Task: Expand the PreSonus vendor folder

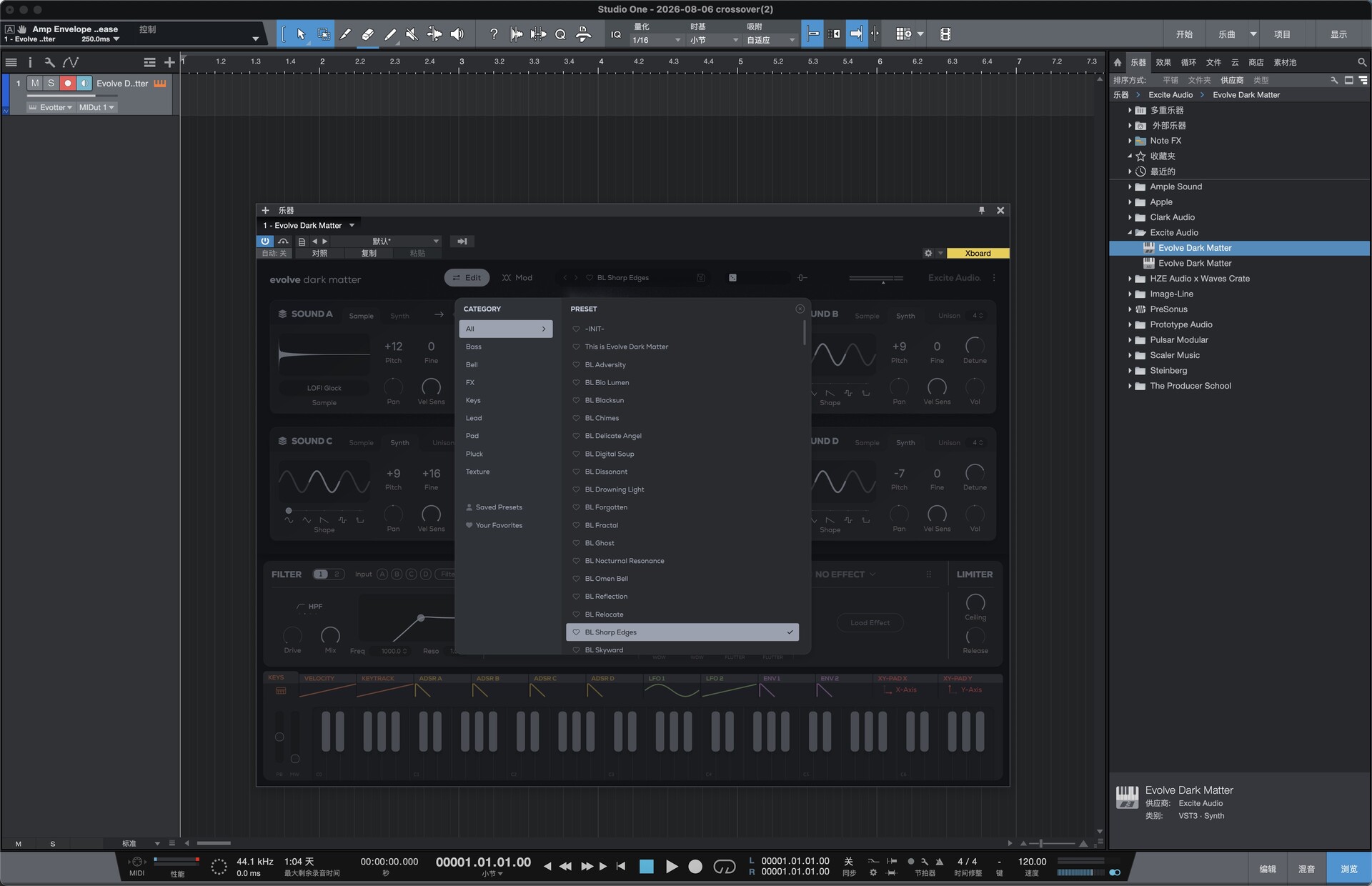Action: 1130,309
